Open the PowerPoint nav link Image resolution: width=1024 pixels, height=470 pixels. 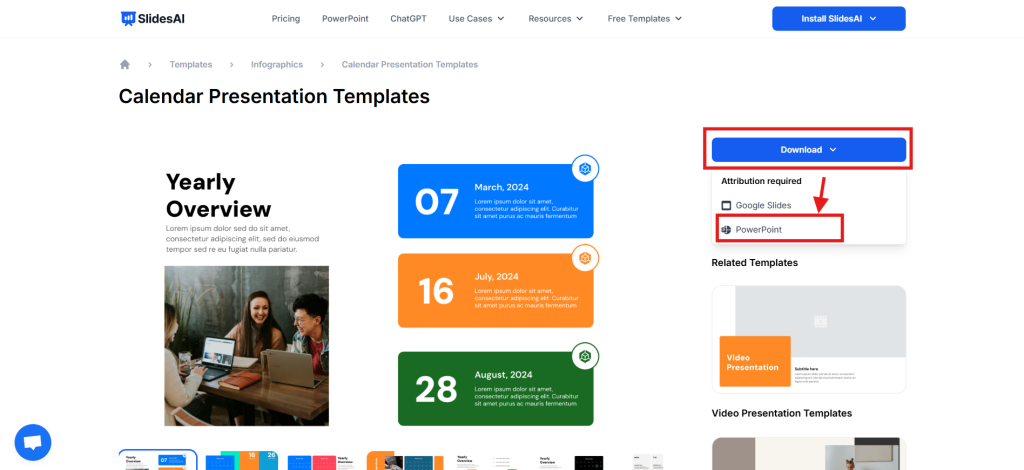[345, 19]
